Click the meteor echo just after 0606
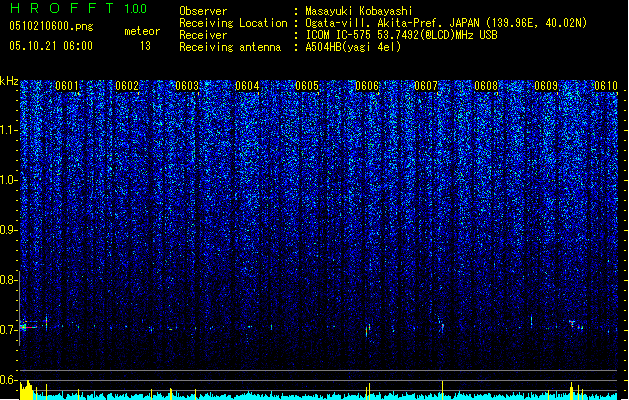The width and height of the screenshot is (629, 400). 367,330
